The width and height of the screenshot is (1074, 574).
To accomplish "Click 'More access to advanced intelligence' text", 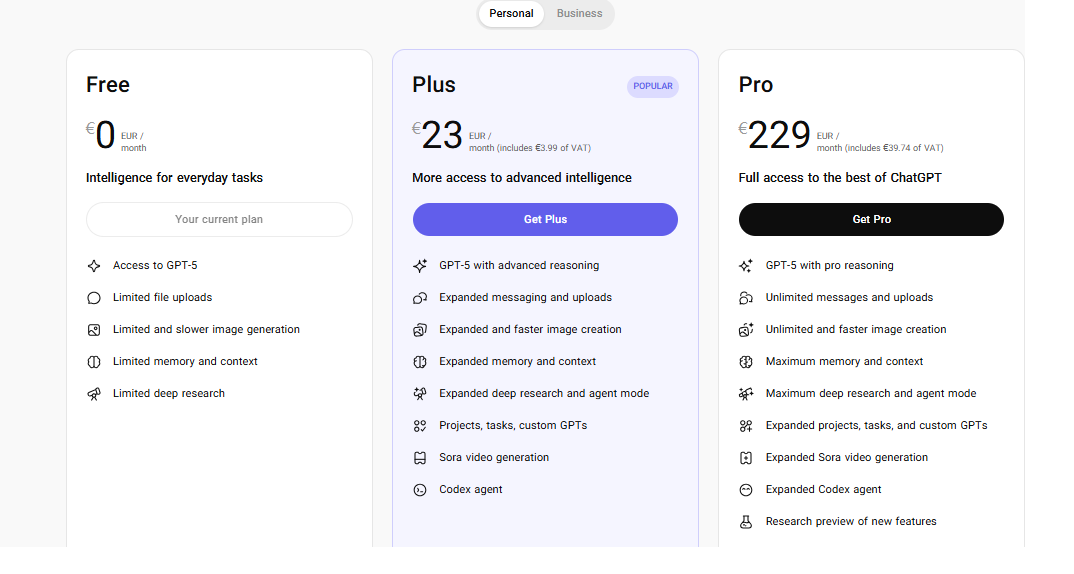I will [x=522, y=178].
